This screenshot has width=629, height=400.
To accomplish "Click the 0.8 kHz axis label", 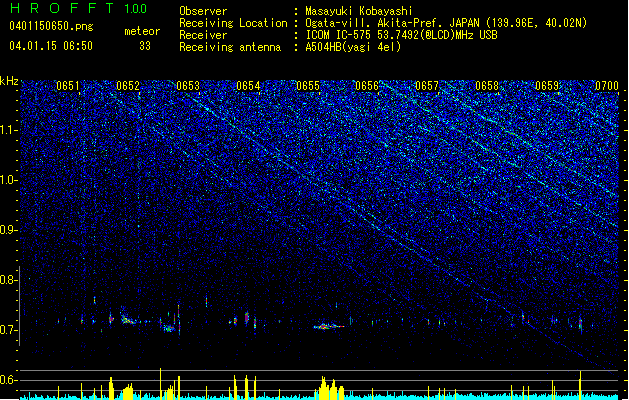I will point(8,280).
